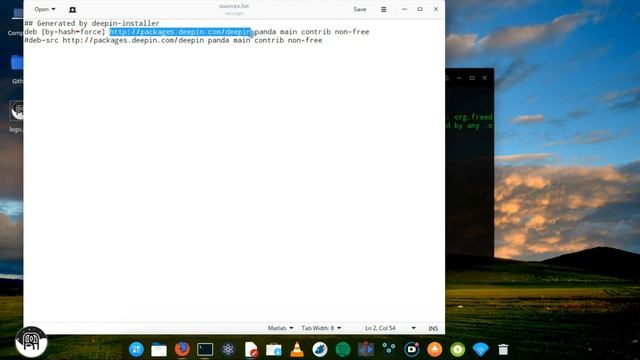
Task: Open the Tab Width 8 dropdown
Action: [x=321, y=328]
